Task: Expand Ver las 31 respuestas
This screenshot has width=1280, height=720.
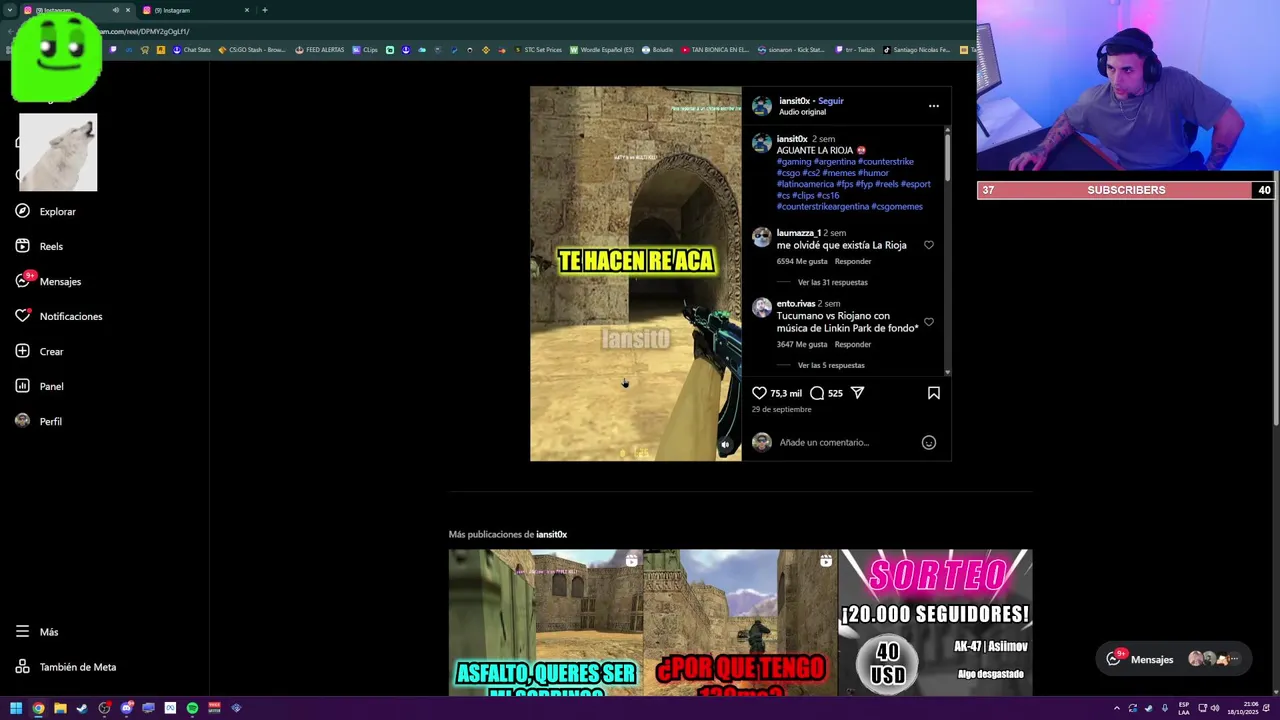Action: point(832,283)
